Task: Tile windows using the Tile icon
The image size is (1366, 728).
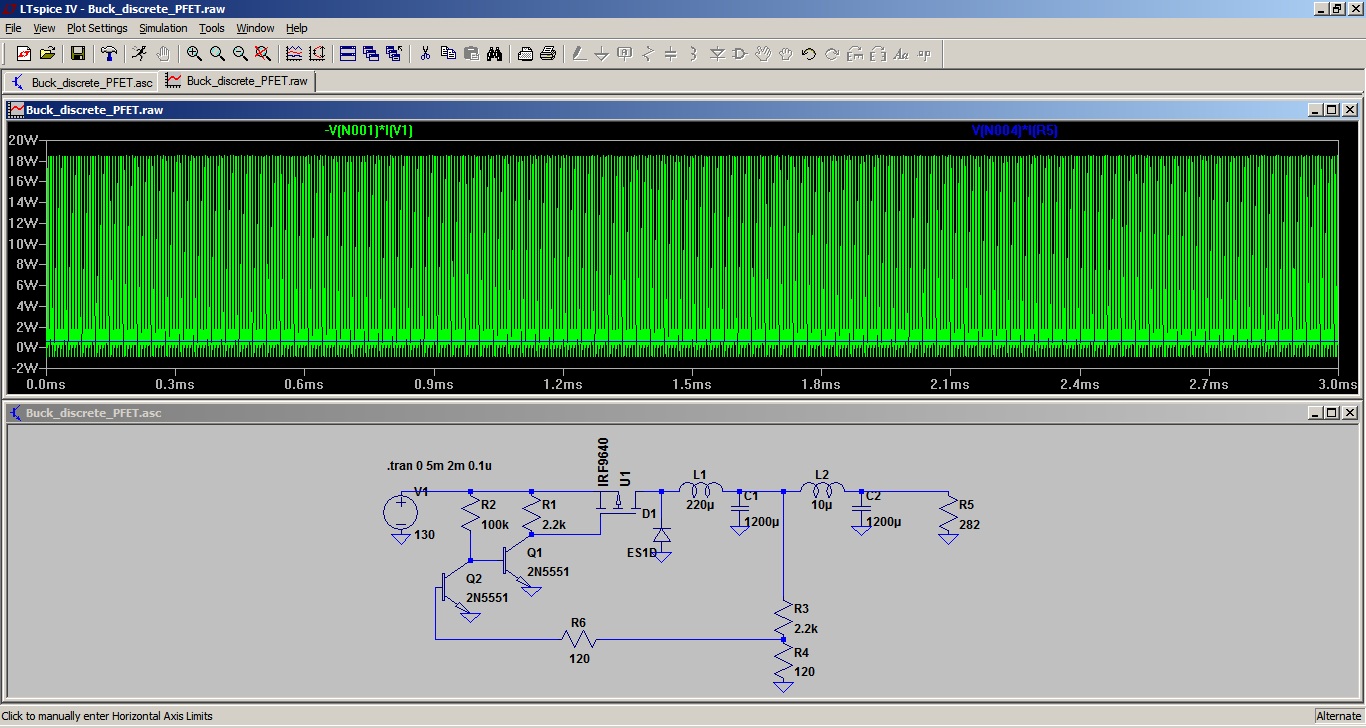Action: [x=348, y=54]
